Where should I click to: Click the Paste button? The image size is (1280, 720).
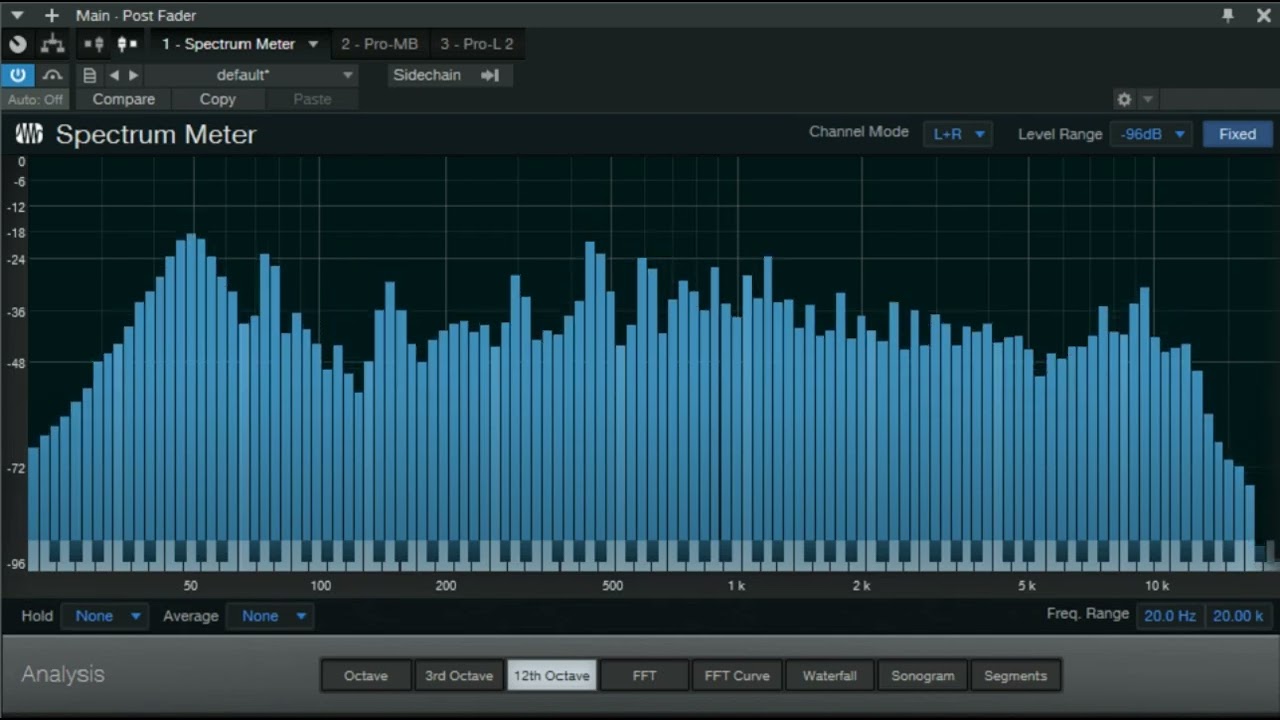(x=312, y=99)
